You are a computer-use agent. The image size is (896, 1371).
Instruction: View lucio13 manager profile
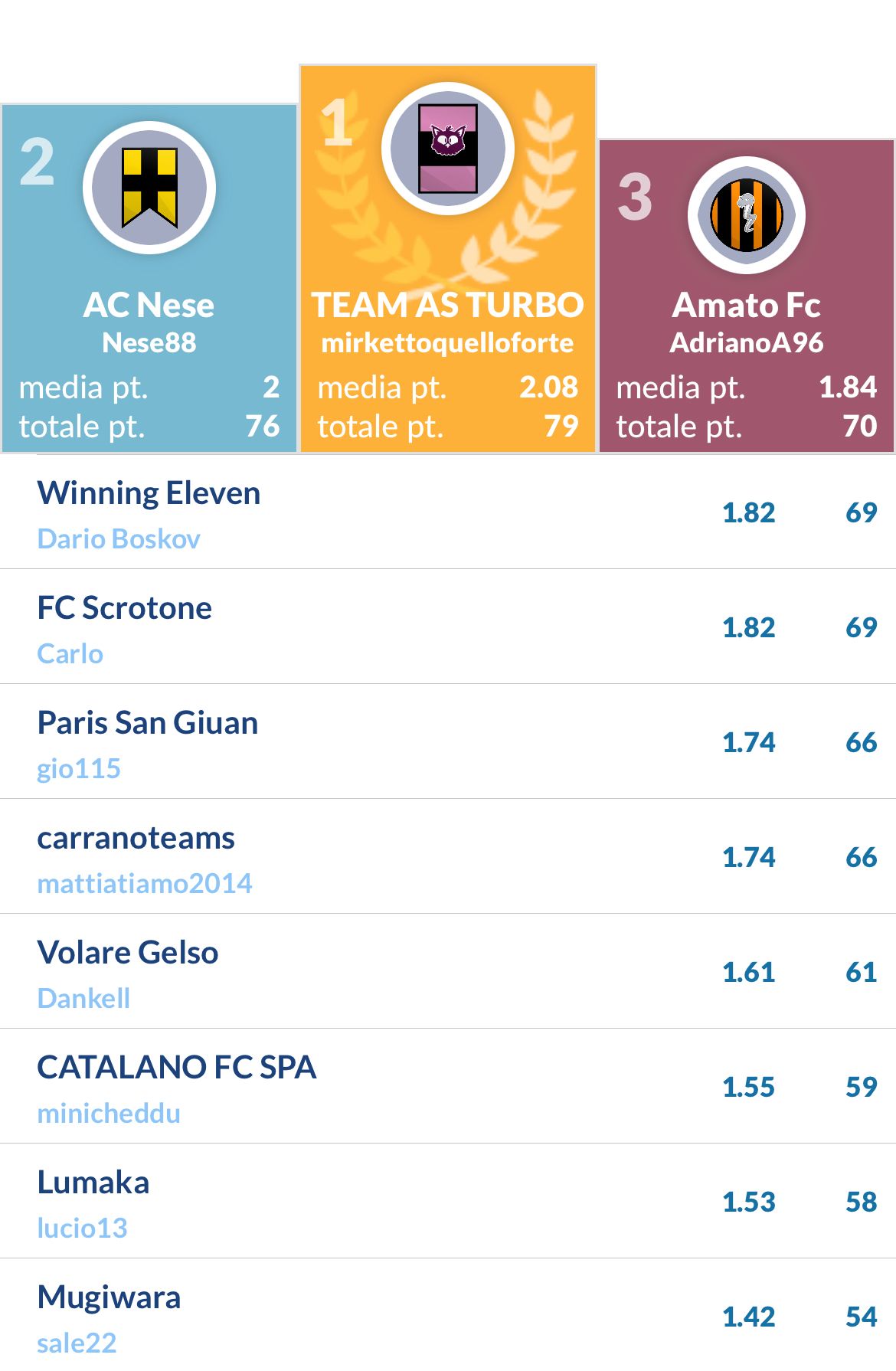click(x=82, y=1228)
